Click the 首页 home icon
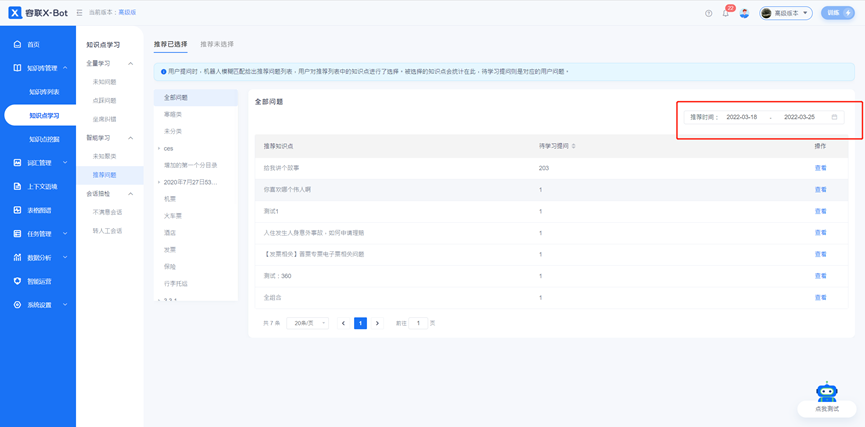 [x=17, y=44]
